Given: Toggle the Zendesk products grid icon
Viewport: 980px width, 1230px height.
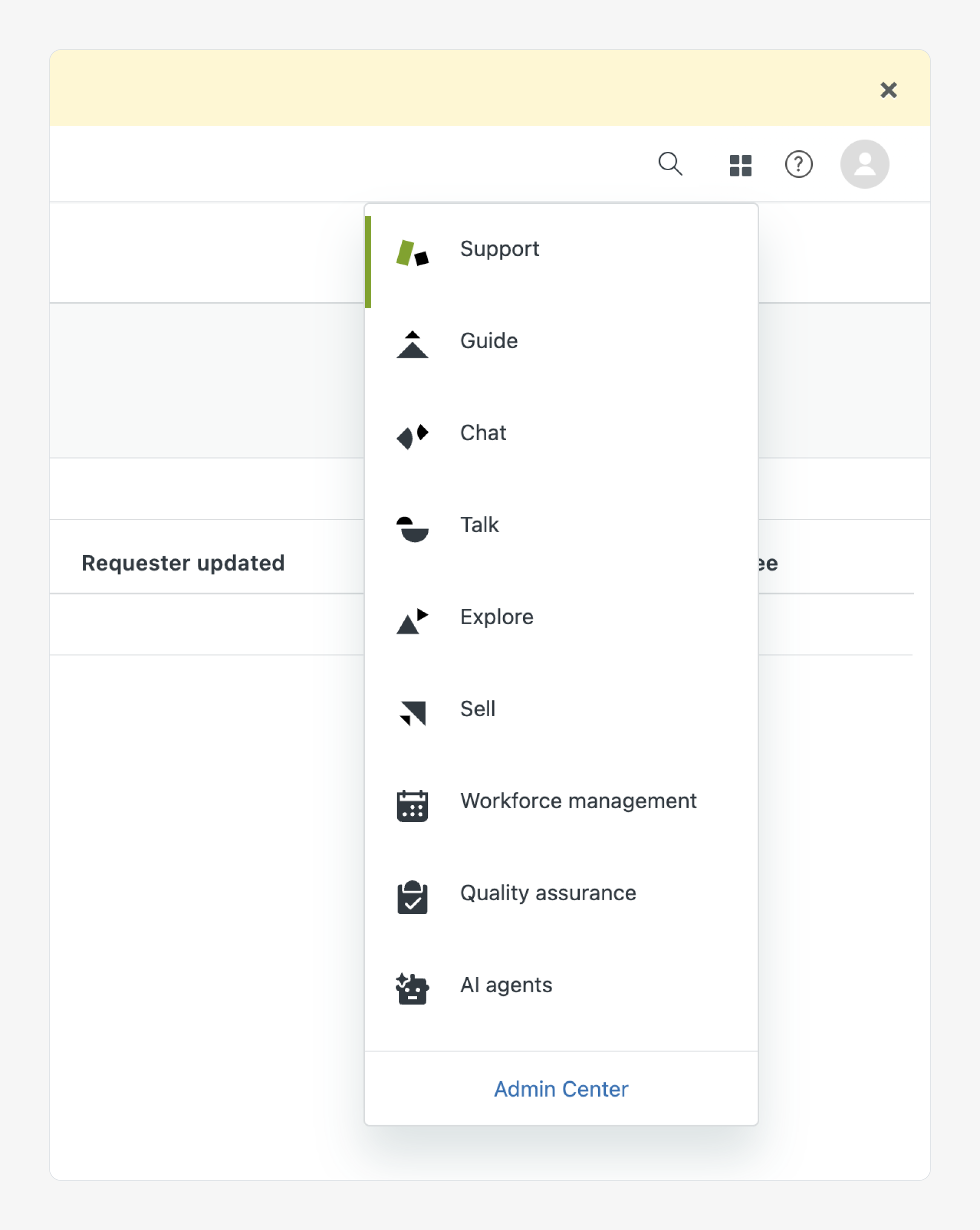Looking at the screenshot, I should [740, 166].
